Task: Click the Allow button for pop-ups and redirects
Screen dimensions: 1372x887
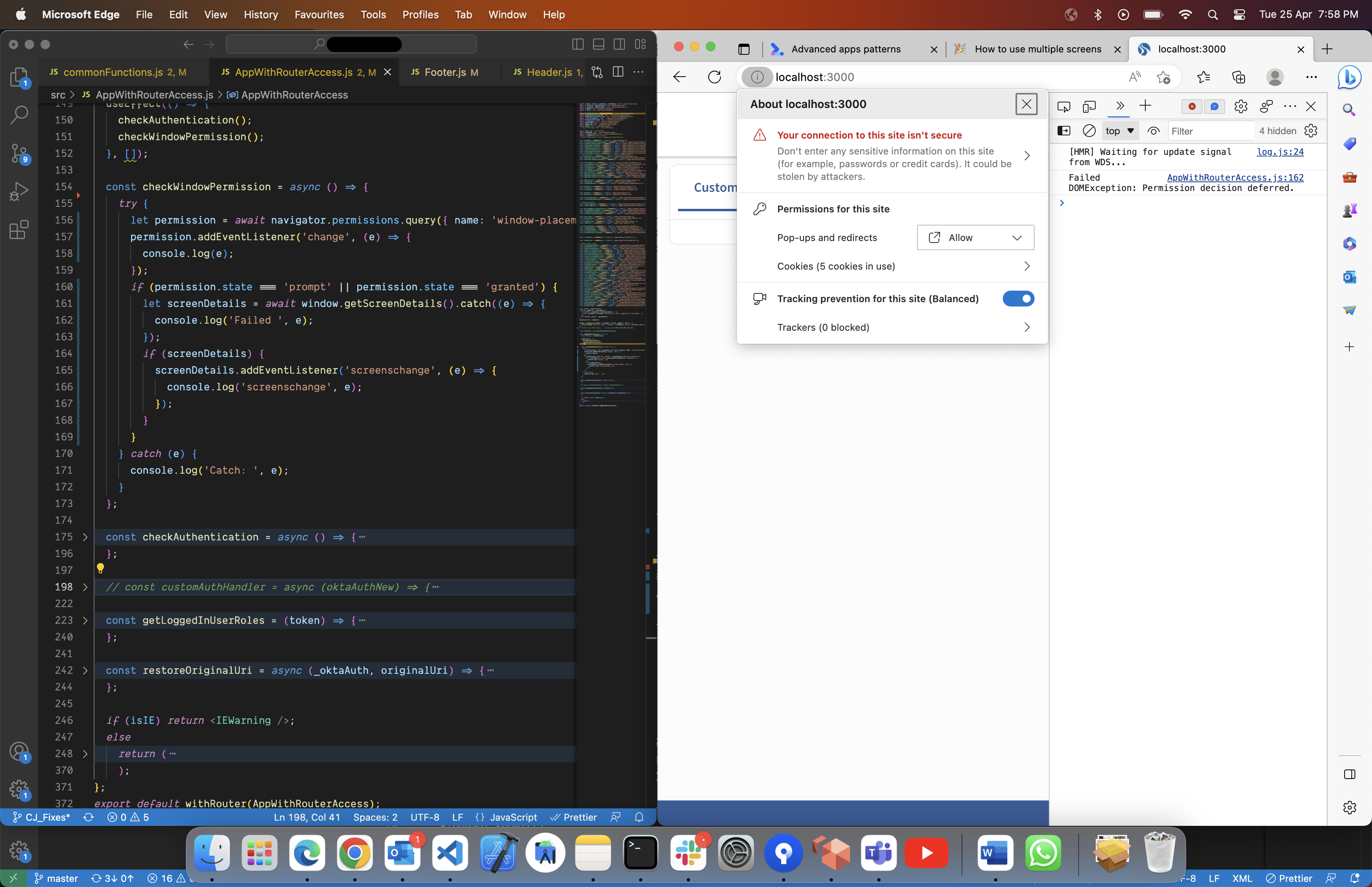Action: tap(975, 237)
